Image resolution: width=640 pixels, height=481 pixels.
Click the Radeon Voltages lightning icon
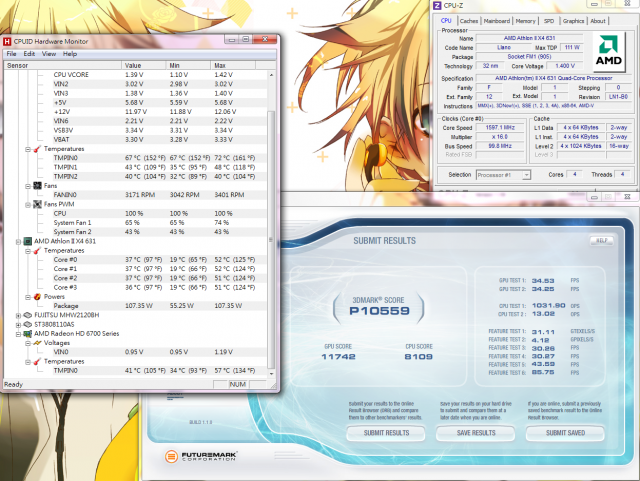[x=37, y=343]
